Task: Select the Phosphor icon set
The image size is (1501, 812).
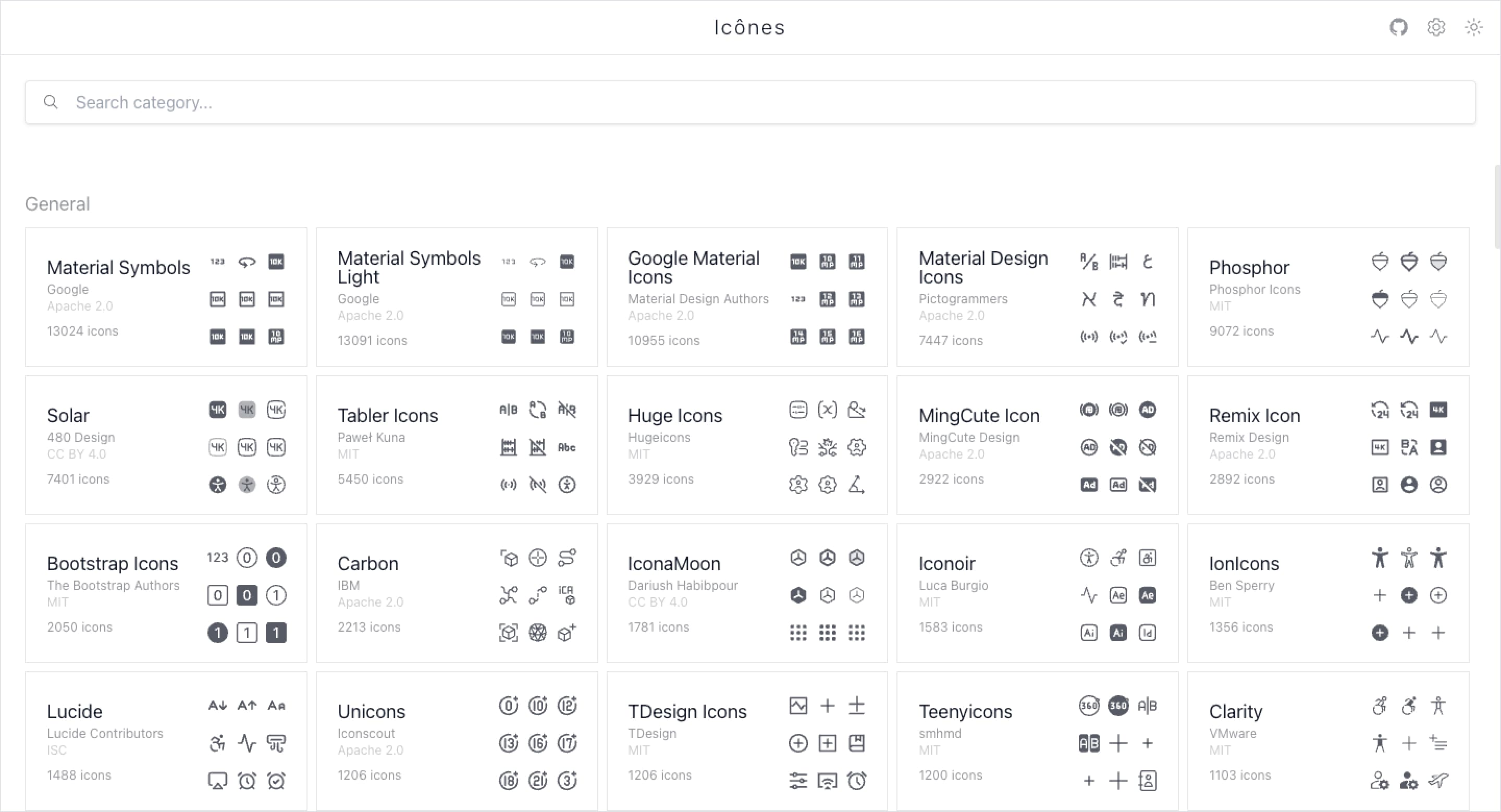Action: tap(1249, 267)
